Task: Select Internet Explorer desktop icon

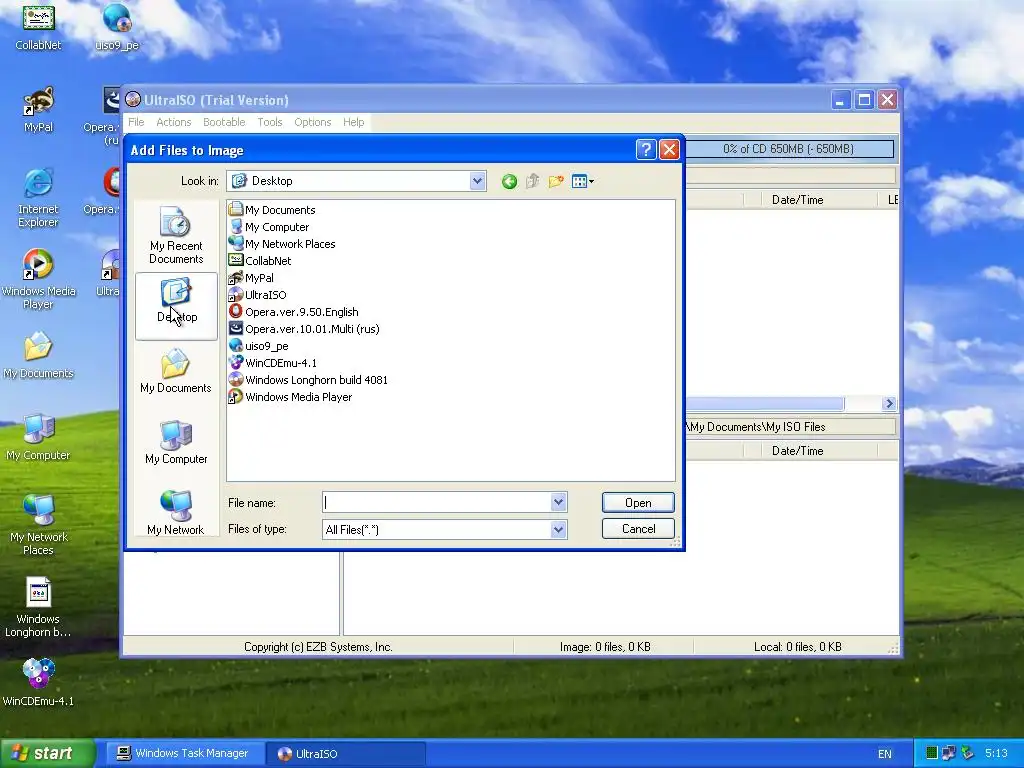Action: click(38, 198)
